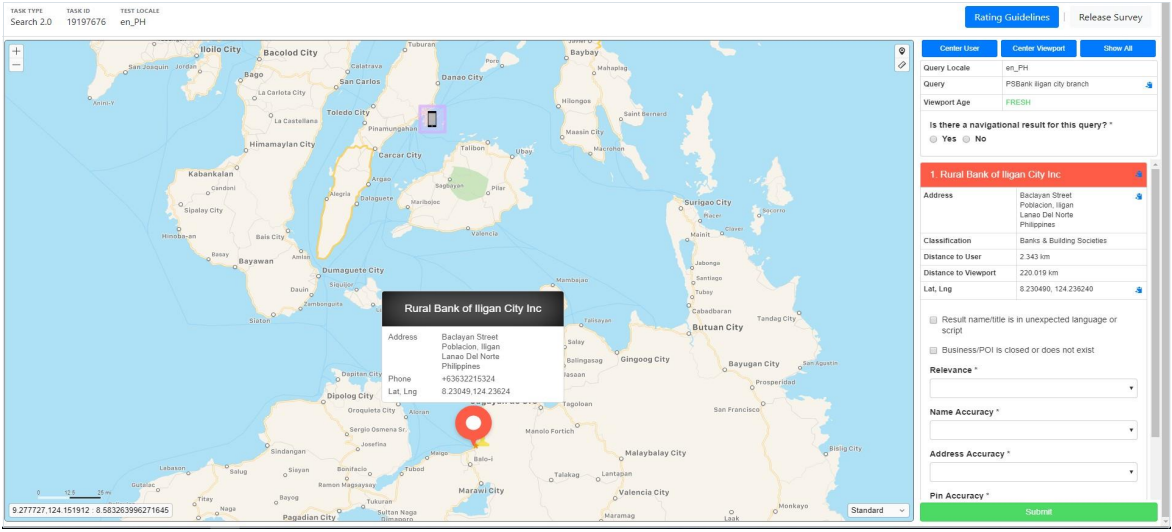
Task: Click the FRESH viewport age value
Action: click(x=1017, y=102)
